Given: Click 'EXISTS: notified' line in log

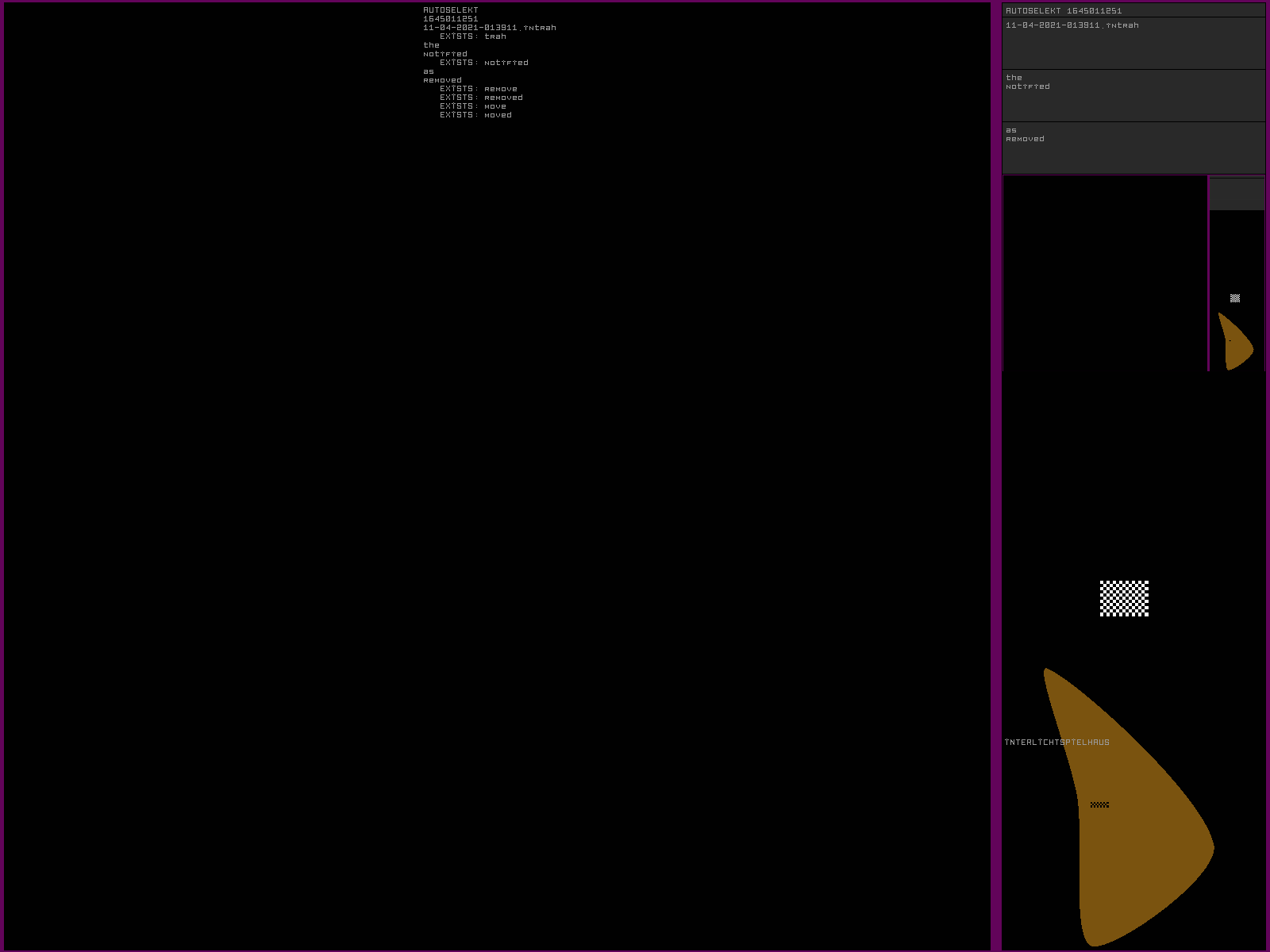Looking at the screenshot, I should 484,63.
